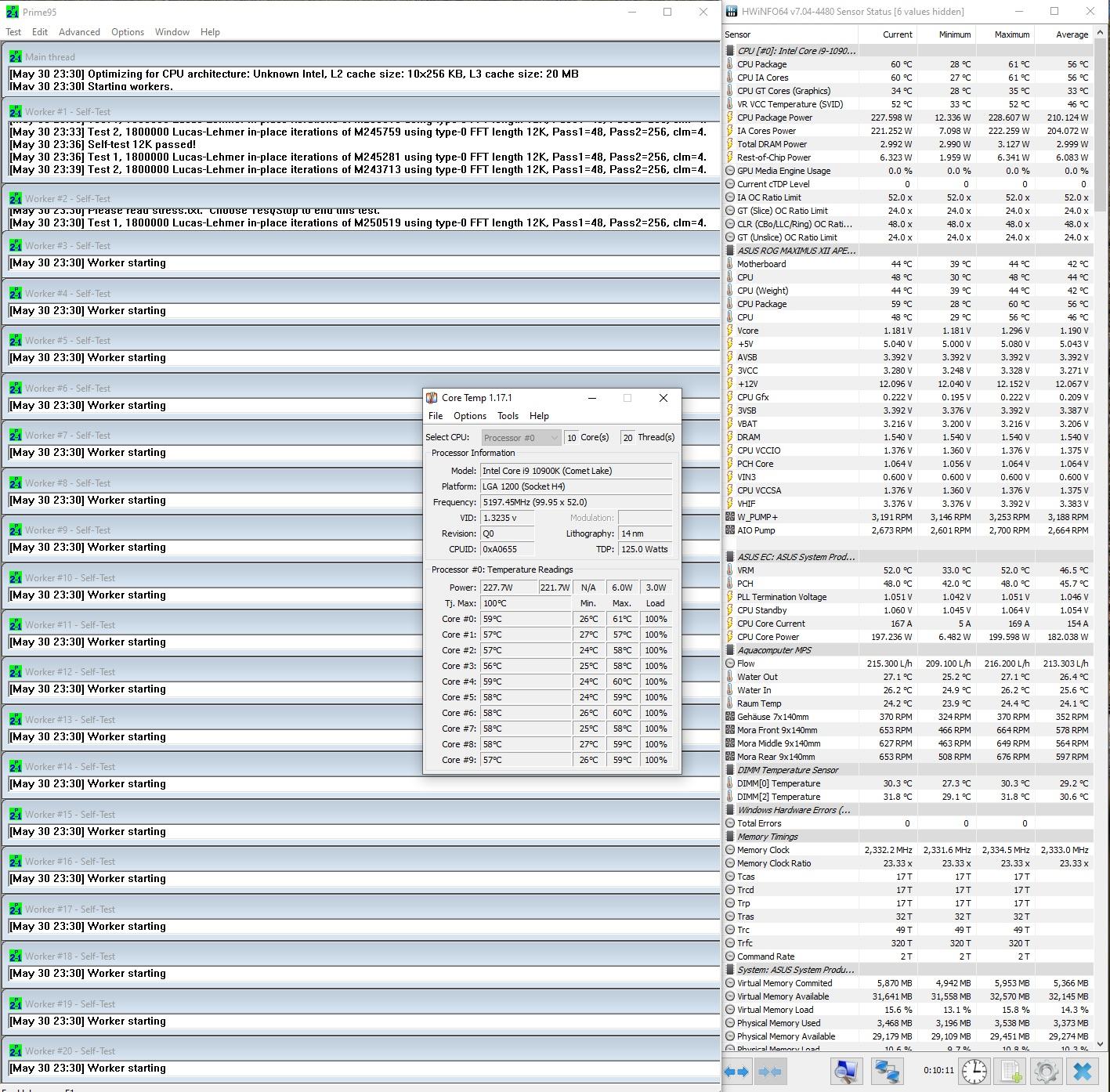Open the remote center networked computers icon in HWiNFO
Viewport: 1110px width, 1092px height.
(x=886, y=1071)
